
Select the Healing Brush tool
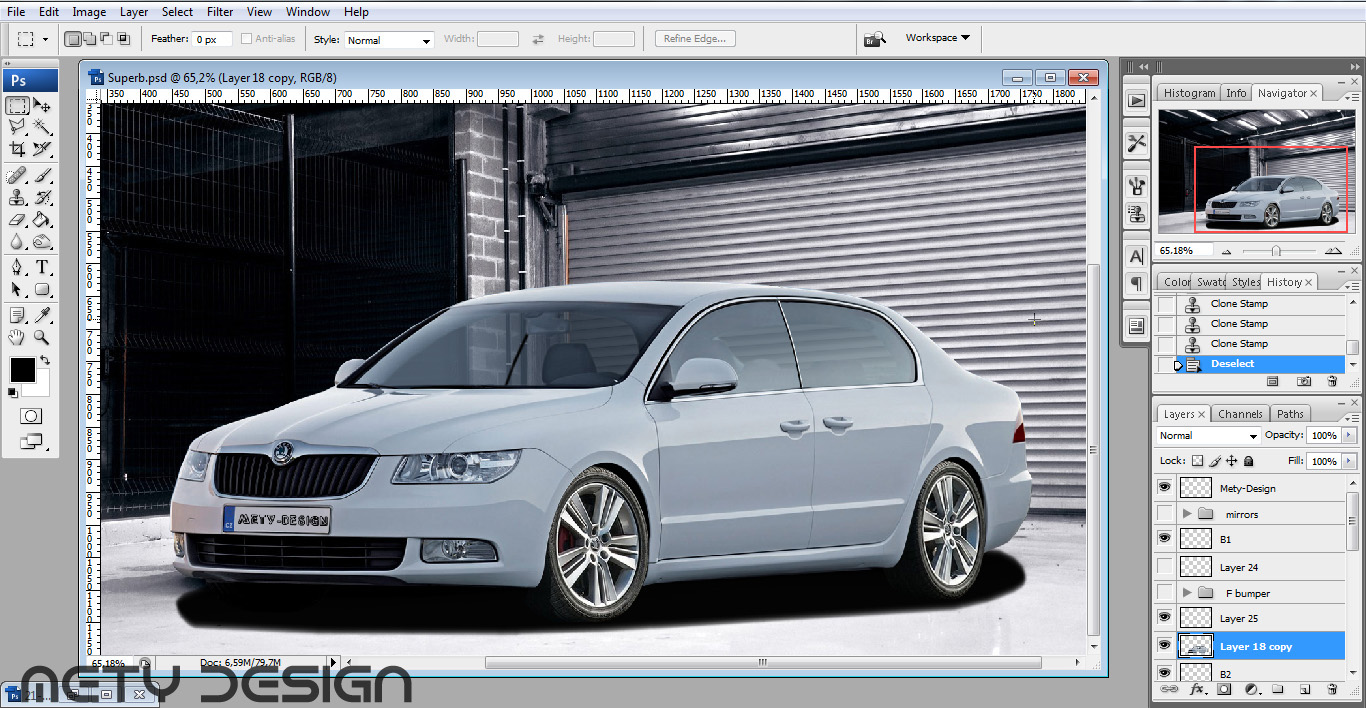click(x=17, y=176)
